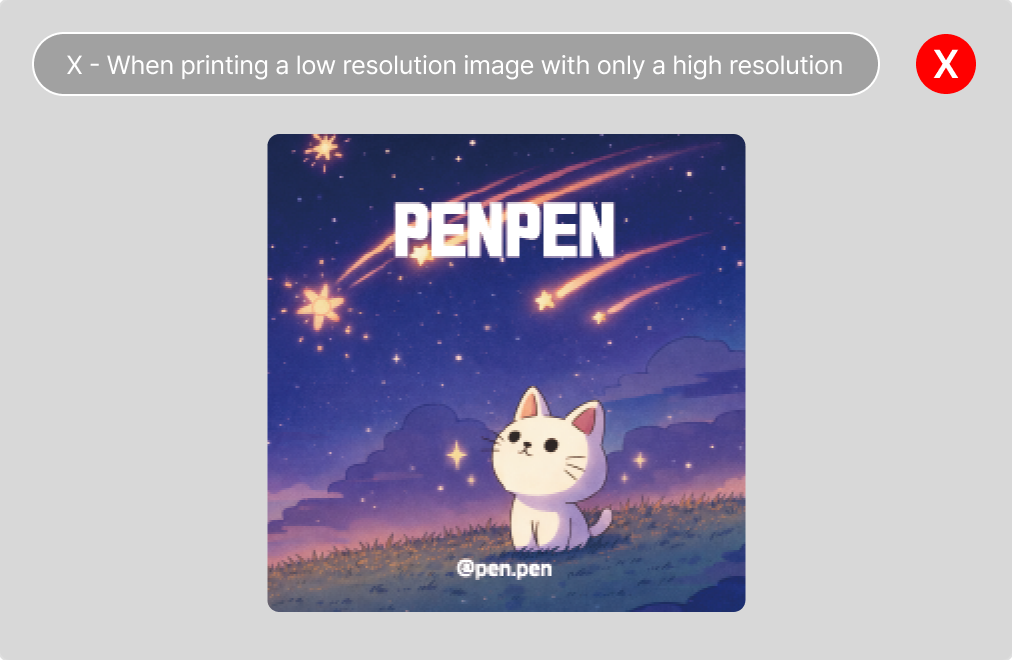Click the lowest shooting star on right
Screen dimensions: 1012x660
click(x=645, y=295)
